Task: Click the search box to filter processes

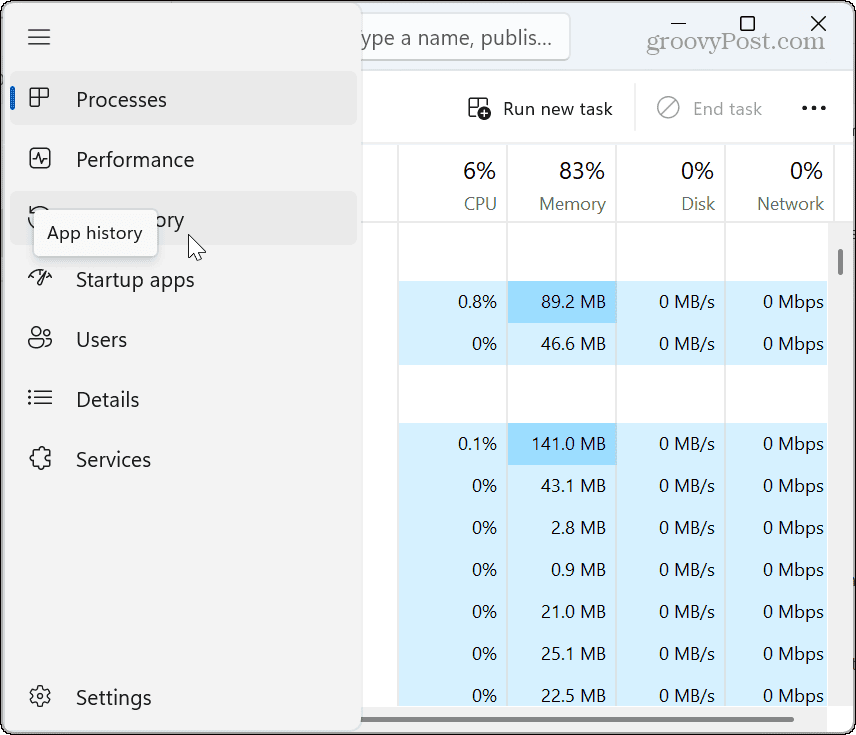Action: click(x=465, y=38)
